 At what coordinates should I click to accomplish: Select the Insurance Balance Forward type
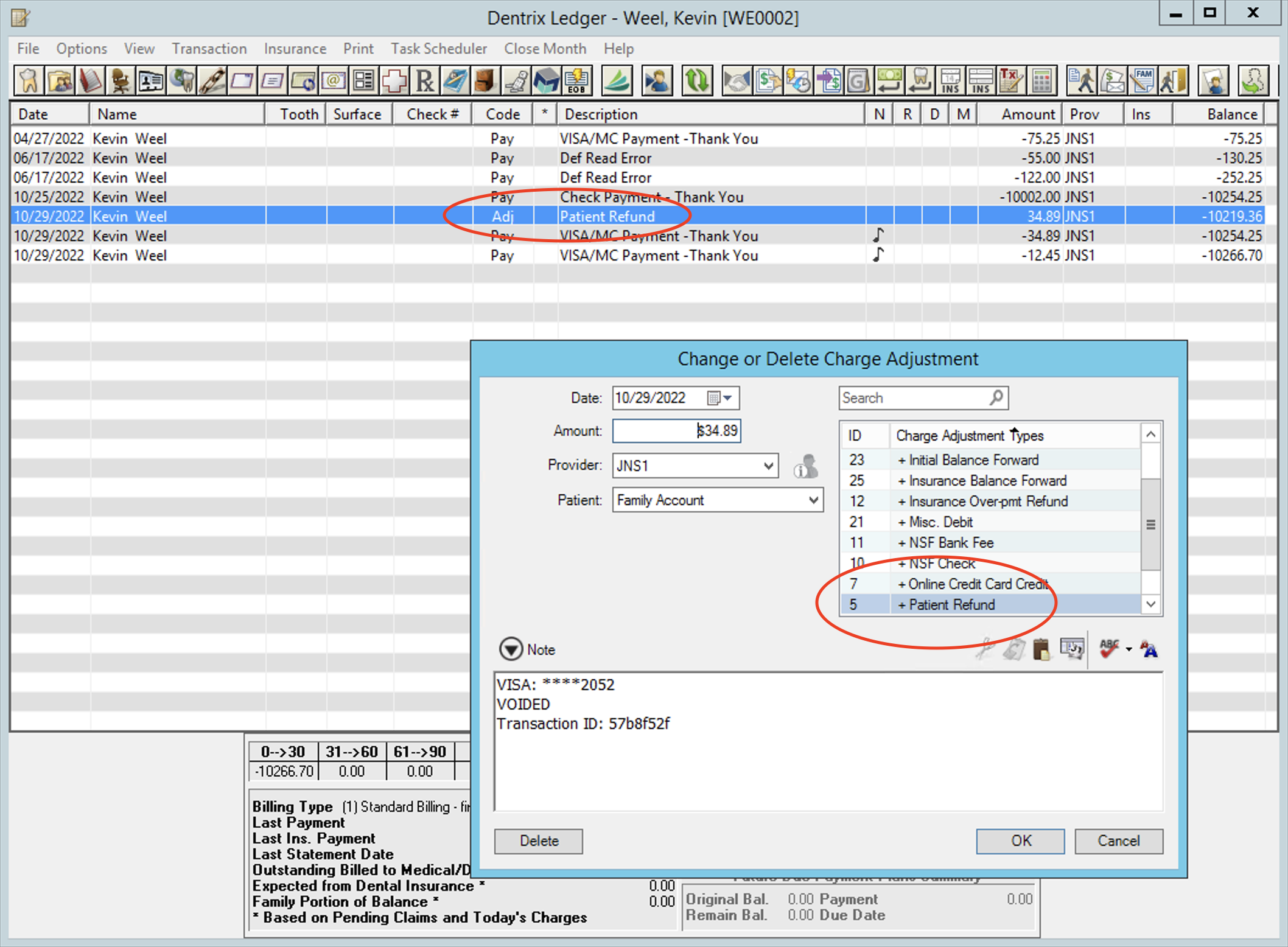[x=991, y=480]
